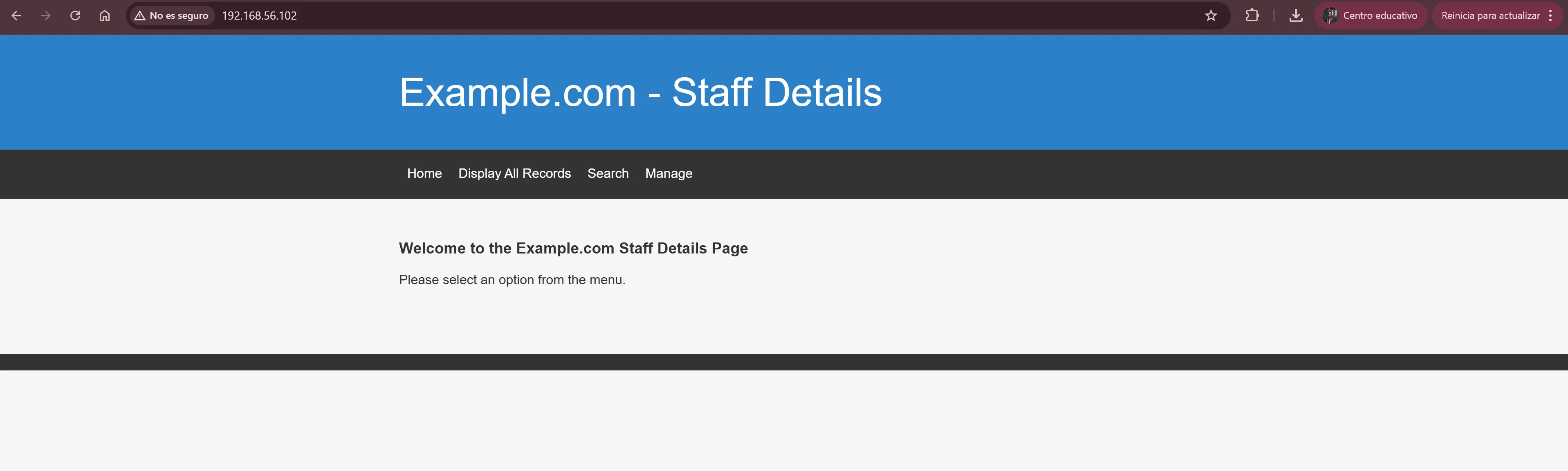The image size is (1568, 471).
Task: Go back to the previous page
Action: pyautogui.click(x=16, y=16)
